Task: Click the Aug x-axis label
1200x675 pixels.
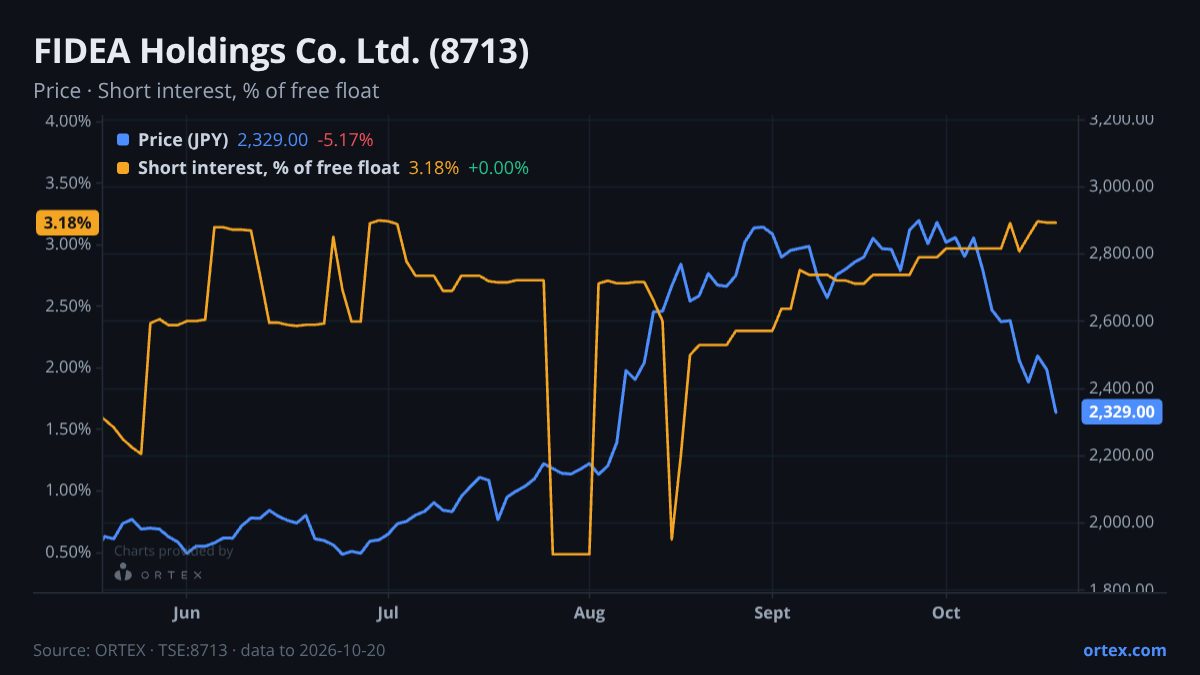Action: [590, 613]
